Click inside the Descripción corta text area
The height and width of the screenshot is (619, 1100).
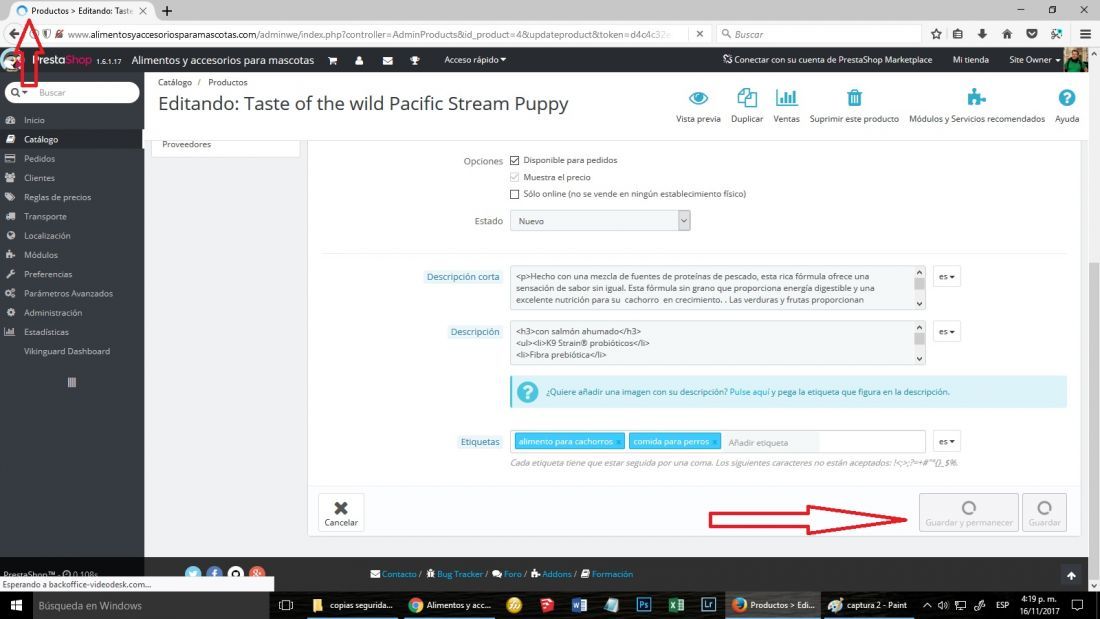pos(711,288)
